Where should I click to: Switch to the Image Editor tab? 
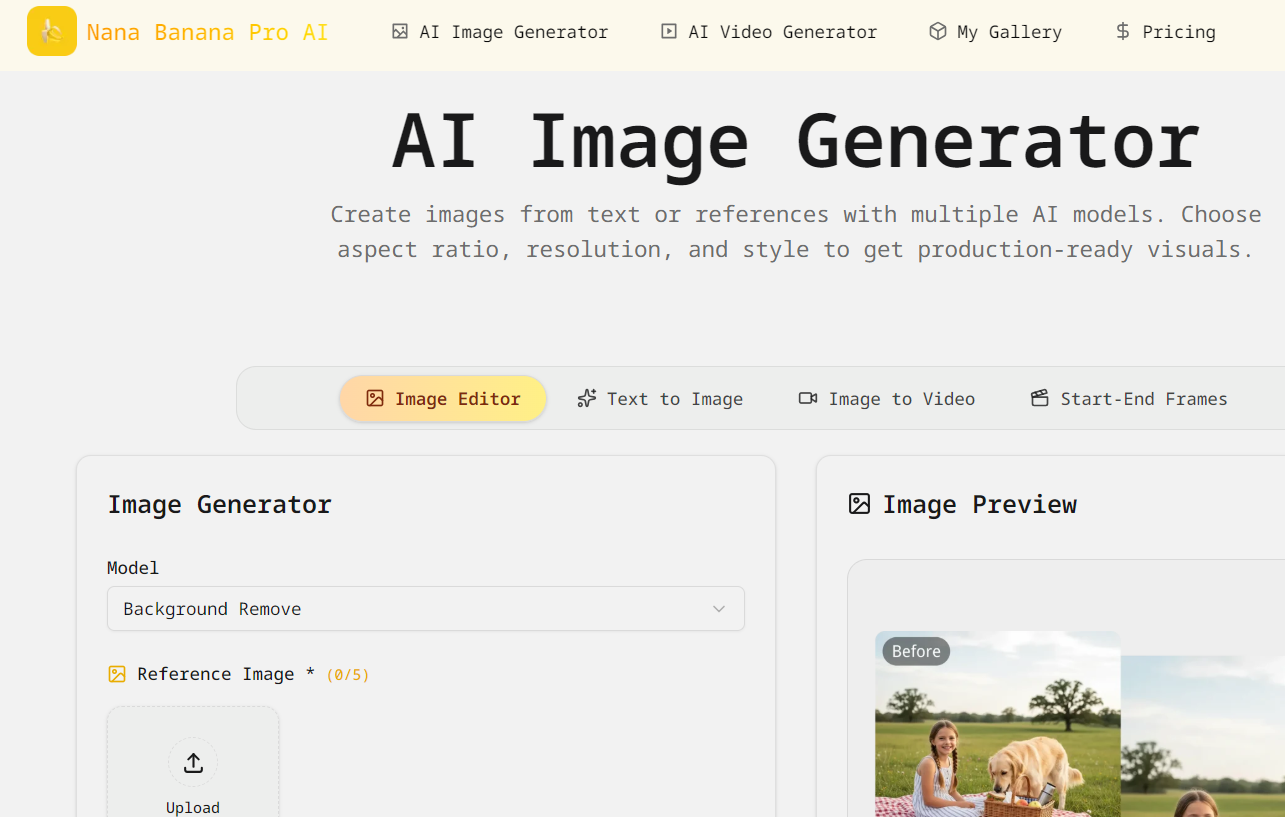(443, 399)
